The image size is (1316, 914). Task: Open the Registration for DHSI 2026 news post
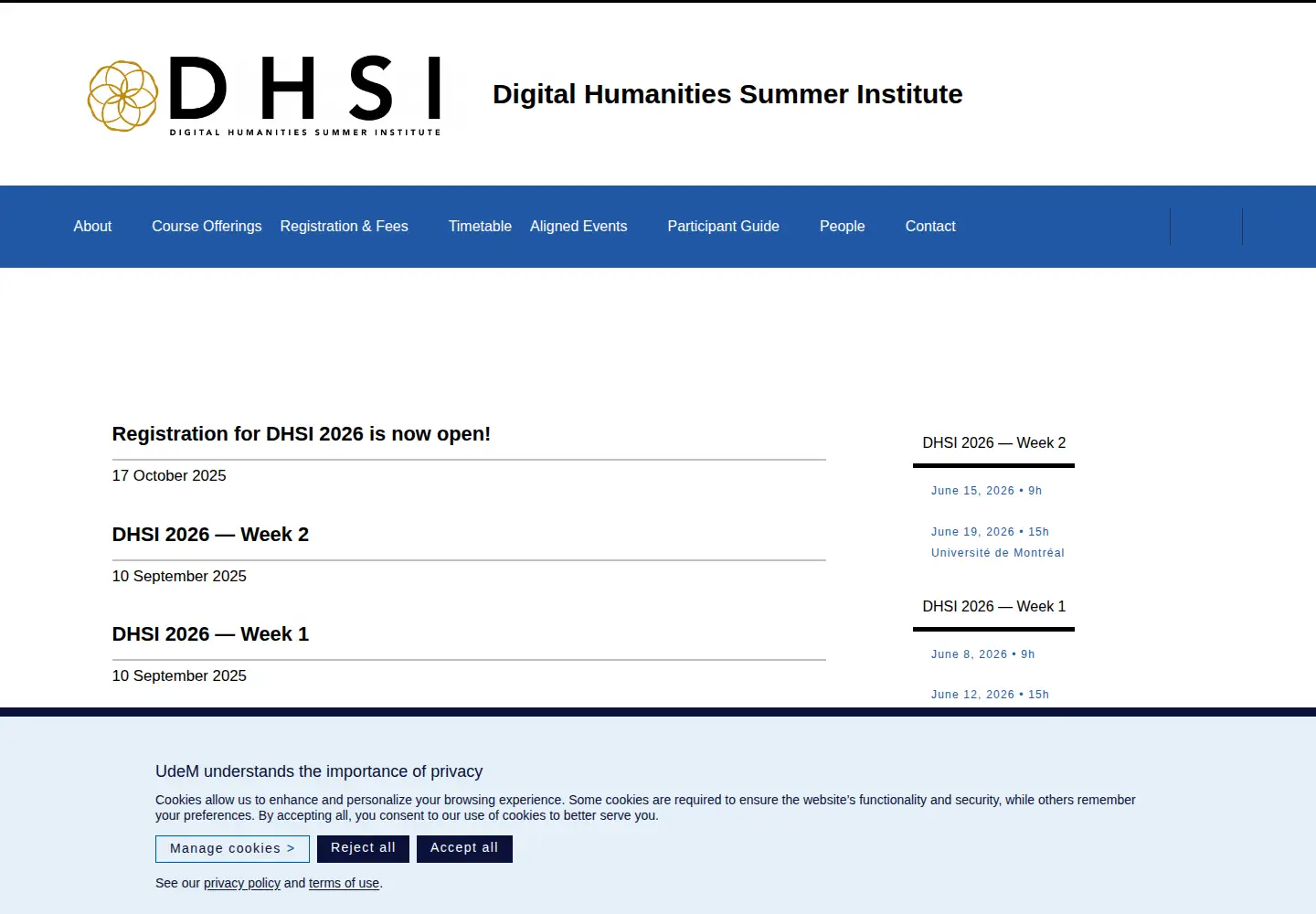302,434
